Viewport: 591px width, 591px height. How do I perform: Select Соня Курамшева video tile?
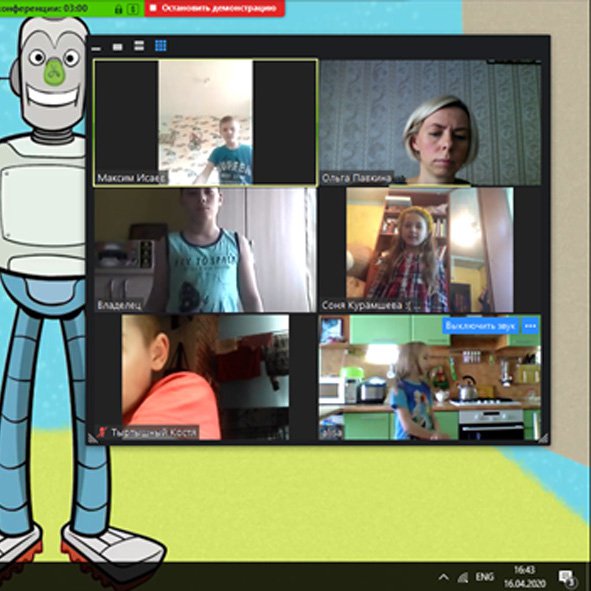click(430, 250)
